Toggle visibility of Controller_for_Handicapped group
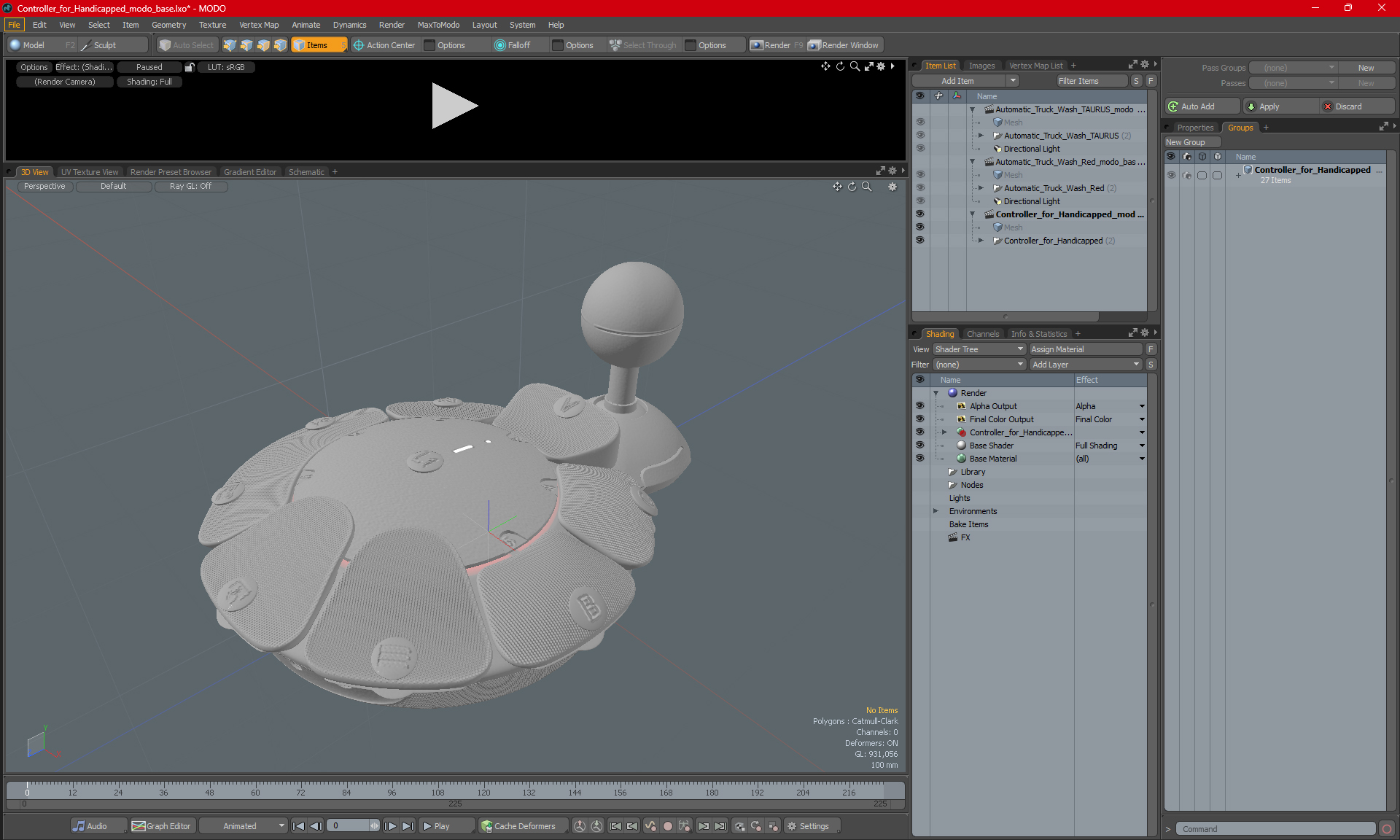The image size is (1400, 840). tap(1171, 175)
